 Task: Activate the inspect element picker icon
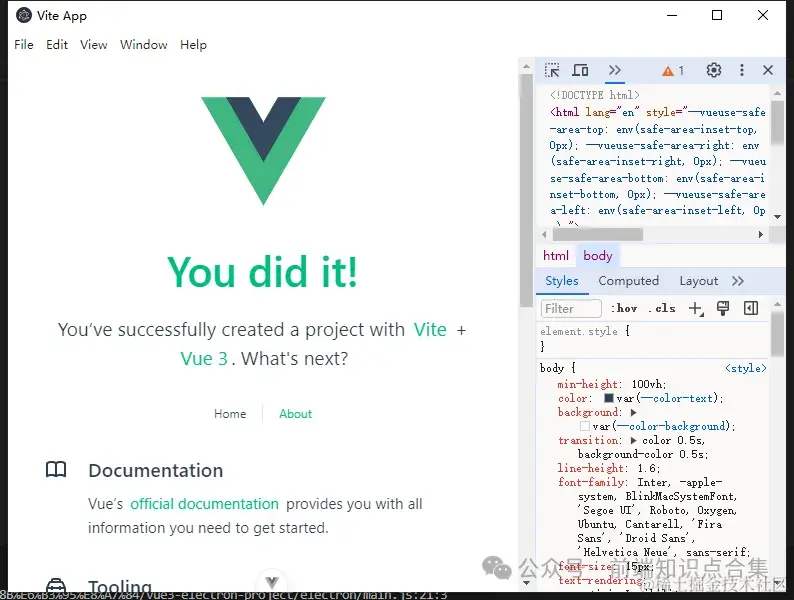552,70
